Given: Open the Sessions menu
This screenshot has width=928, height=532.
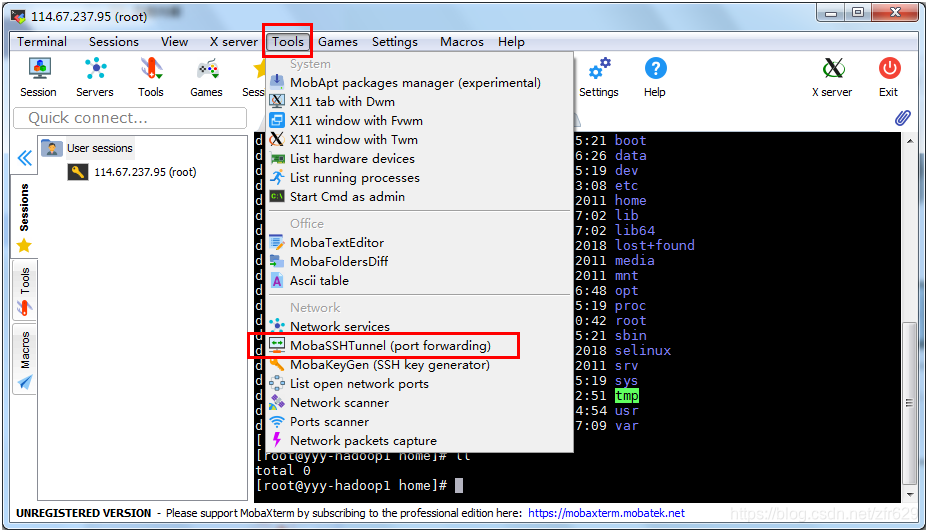Looking at the screenshot, I should click(x=114, y=42).
